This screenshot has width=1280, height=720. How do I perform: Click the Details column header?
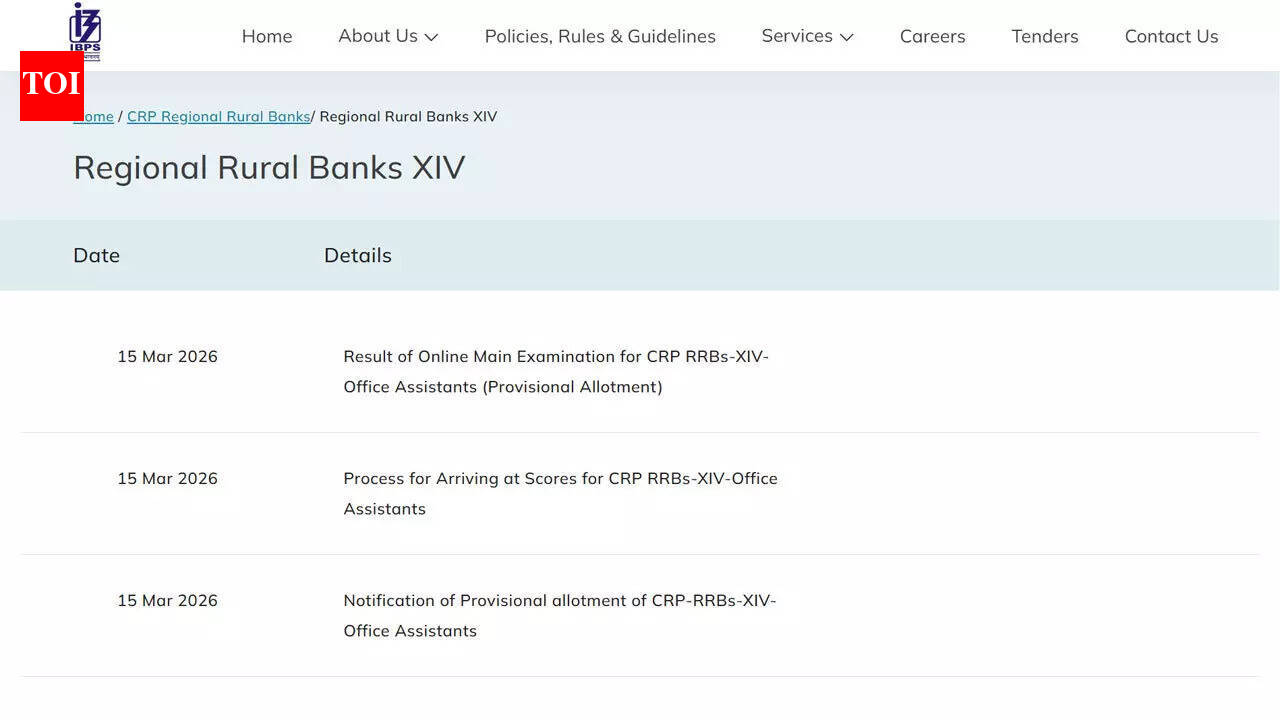click(x=357, y=255)
